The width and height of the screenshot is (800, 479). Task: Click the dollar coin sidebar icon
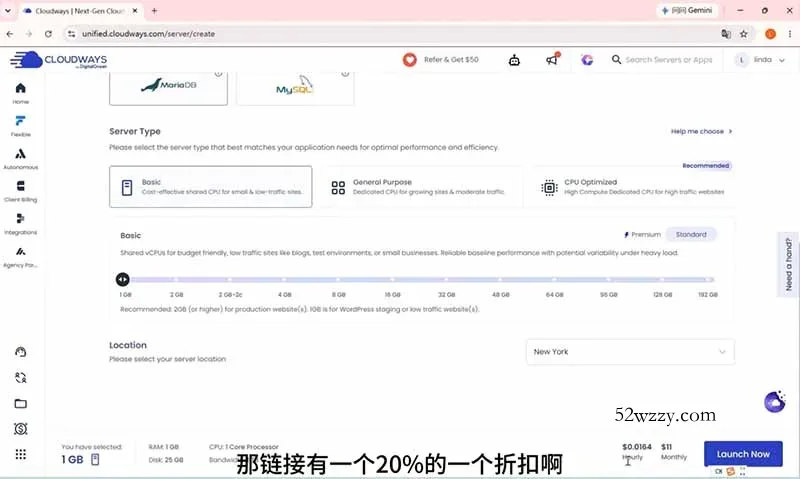20,429
